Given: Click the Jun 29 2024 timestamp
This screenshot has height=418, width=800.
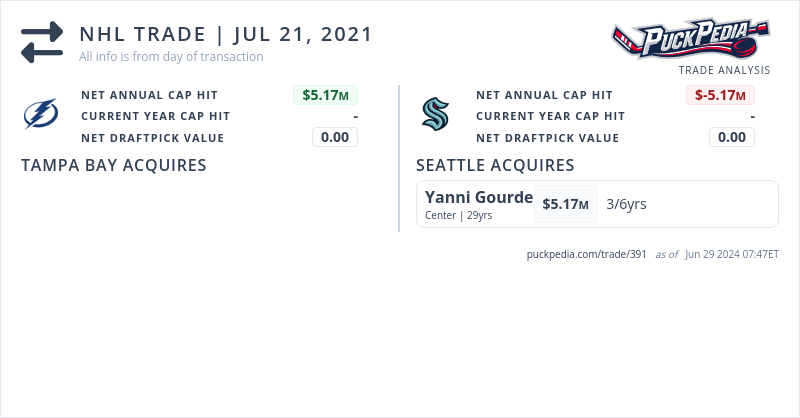Looking at the screenshot, I should (x=732, y=254).
